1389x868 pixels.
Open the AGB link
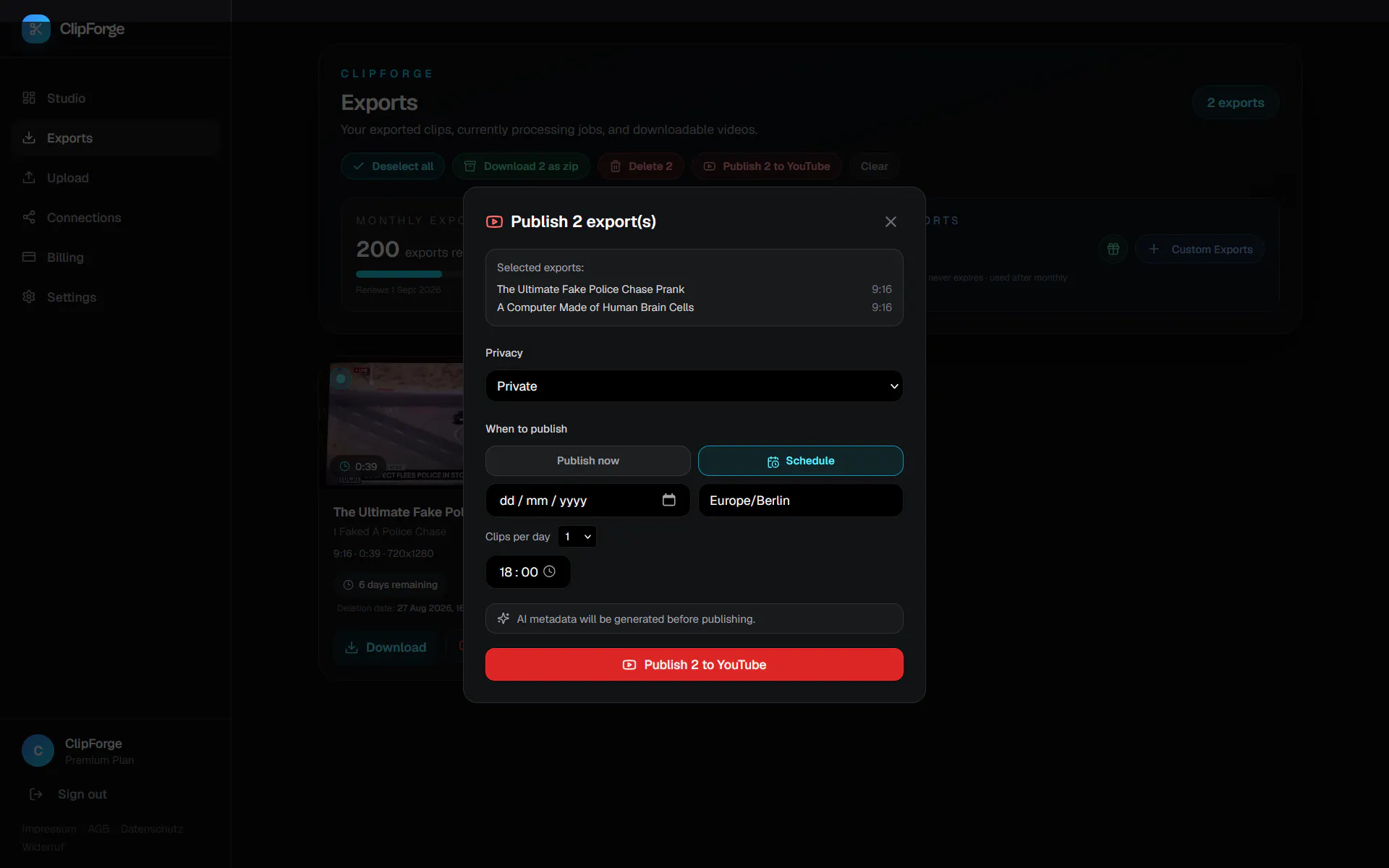(x=98, y=829)
